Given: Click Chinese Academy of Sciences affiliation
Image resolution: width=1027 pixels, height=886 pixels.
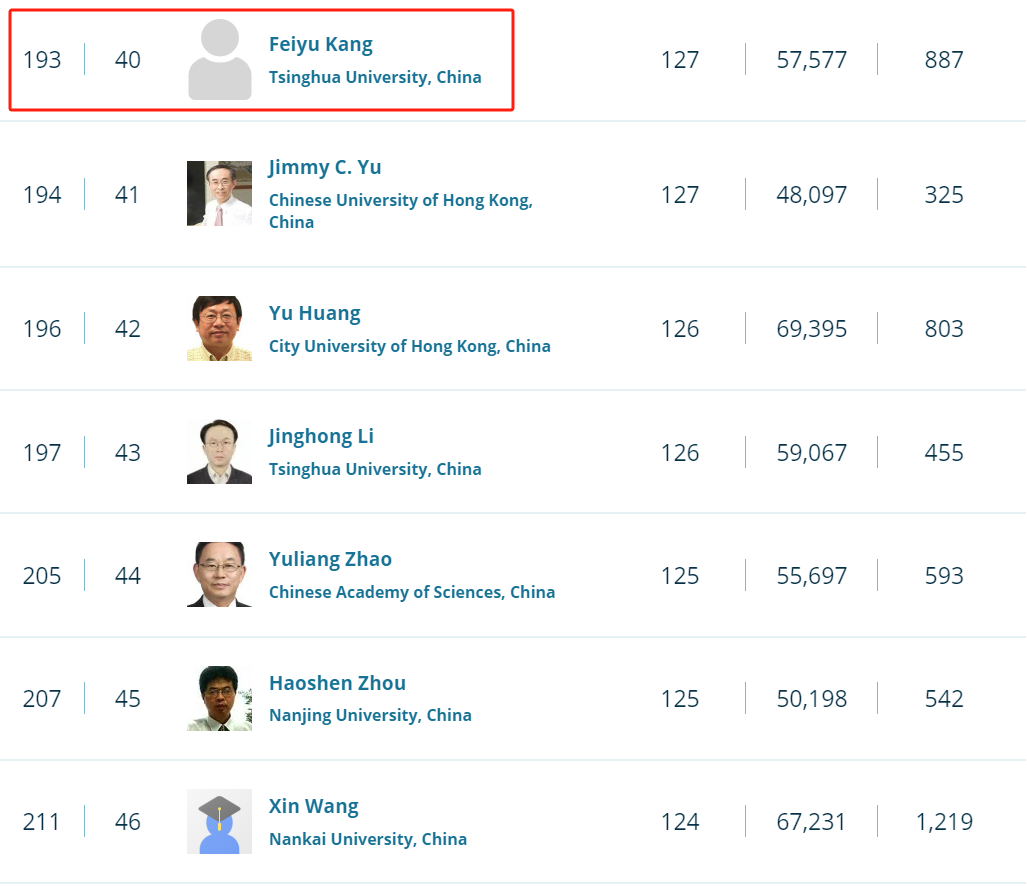Looking at the screenshot, I should click(x=411, y=593).
